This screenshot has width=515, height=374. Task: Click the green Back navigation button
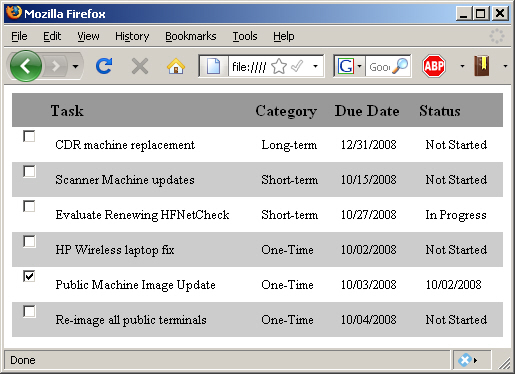click(x=26, y=66)
